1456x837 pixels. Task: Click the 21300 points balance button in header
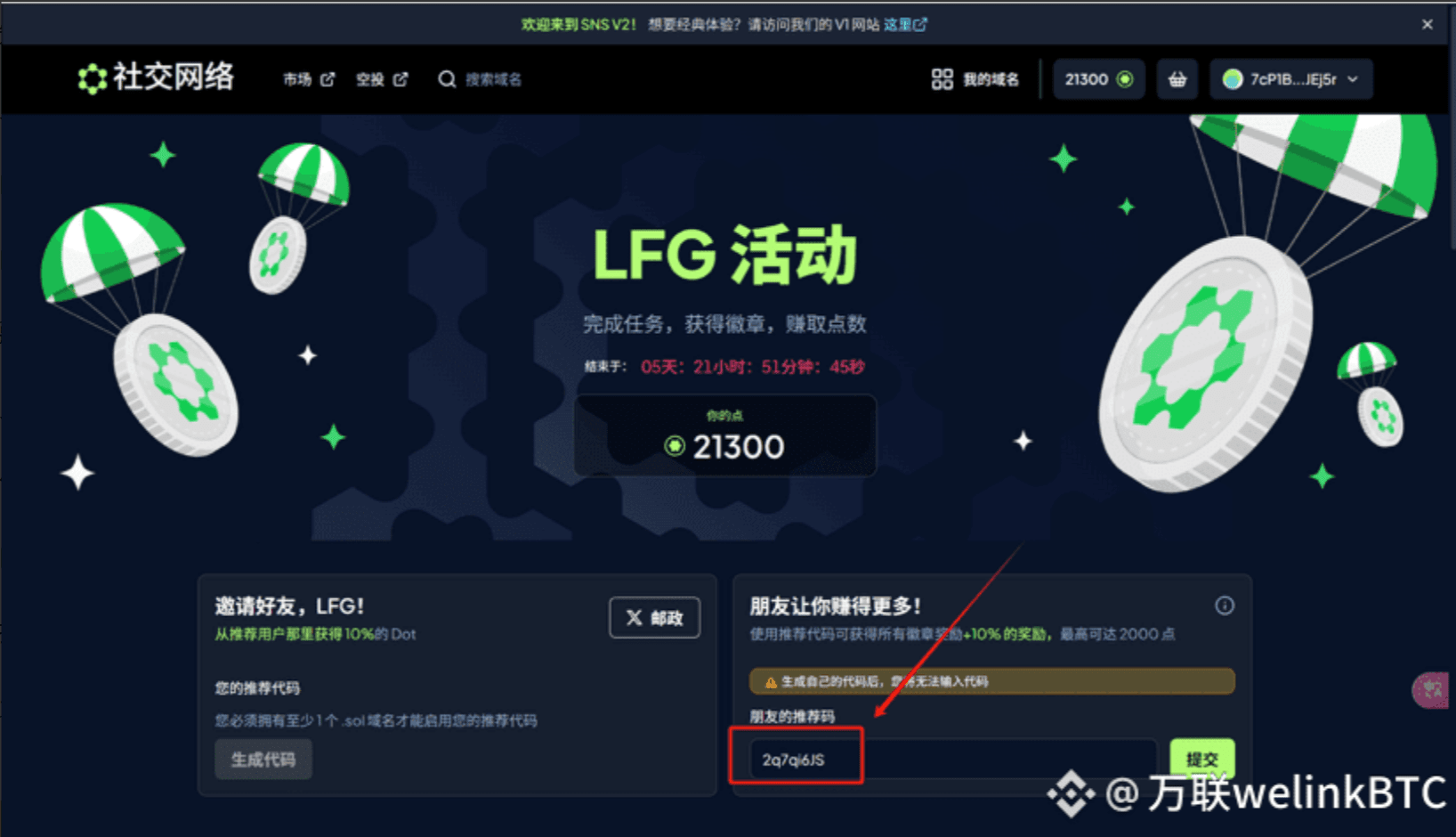[x=1098, y=79]
